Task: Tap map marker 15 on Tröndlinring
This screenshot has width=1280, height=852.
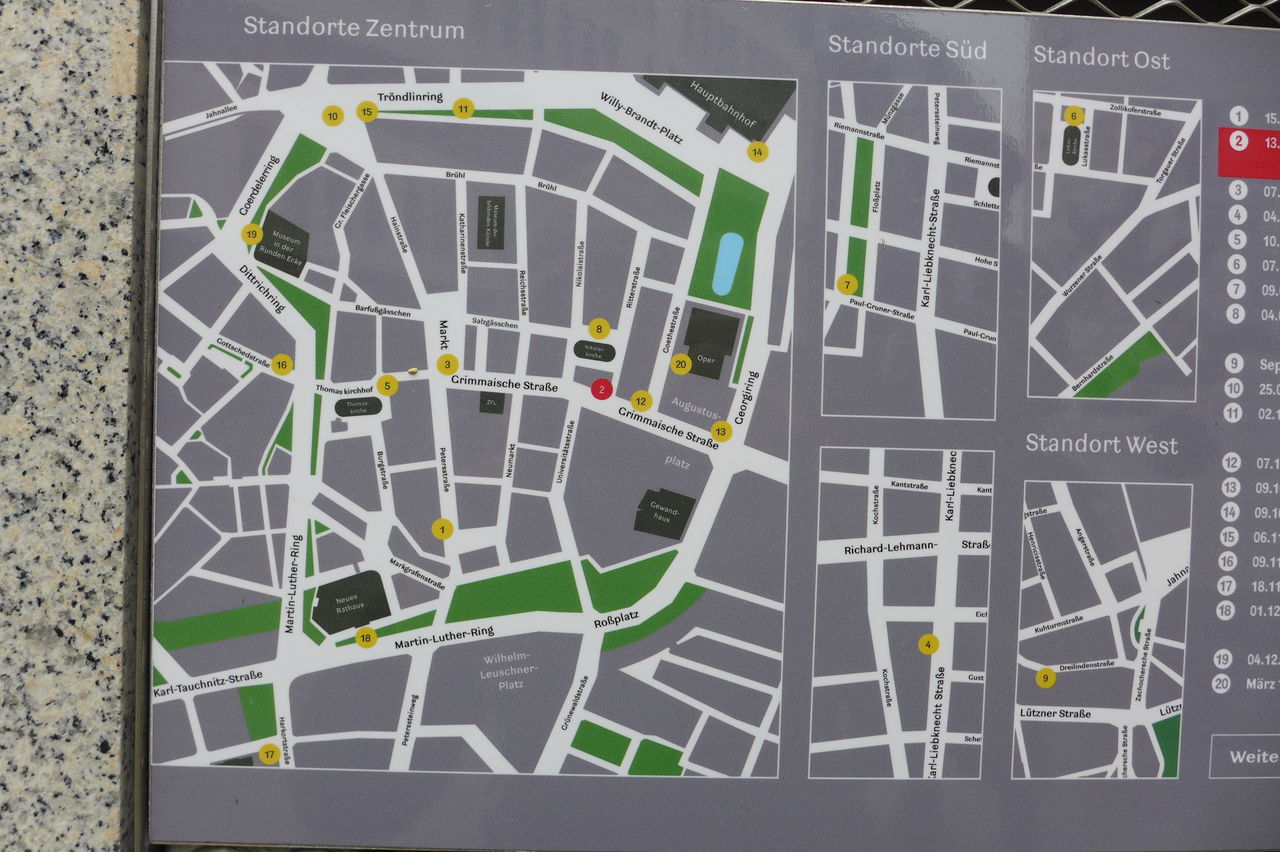Action: [x=367, y=112]
